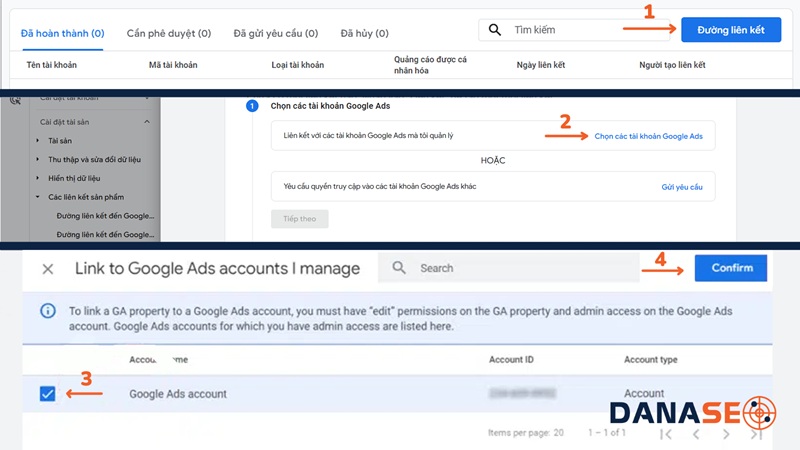The image size is (800, 450).
Task: Open the Đã hoàn thành (0) tab
Action: pos(62,34)
